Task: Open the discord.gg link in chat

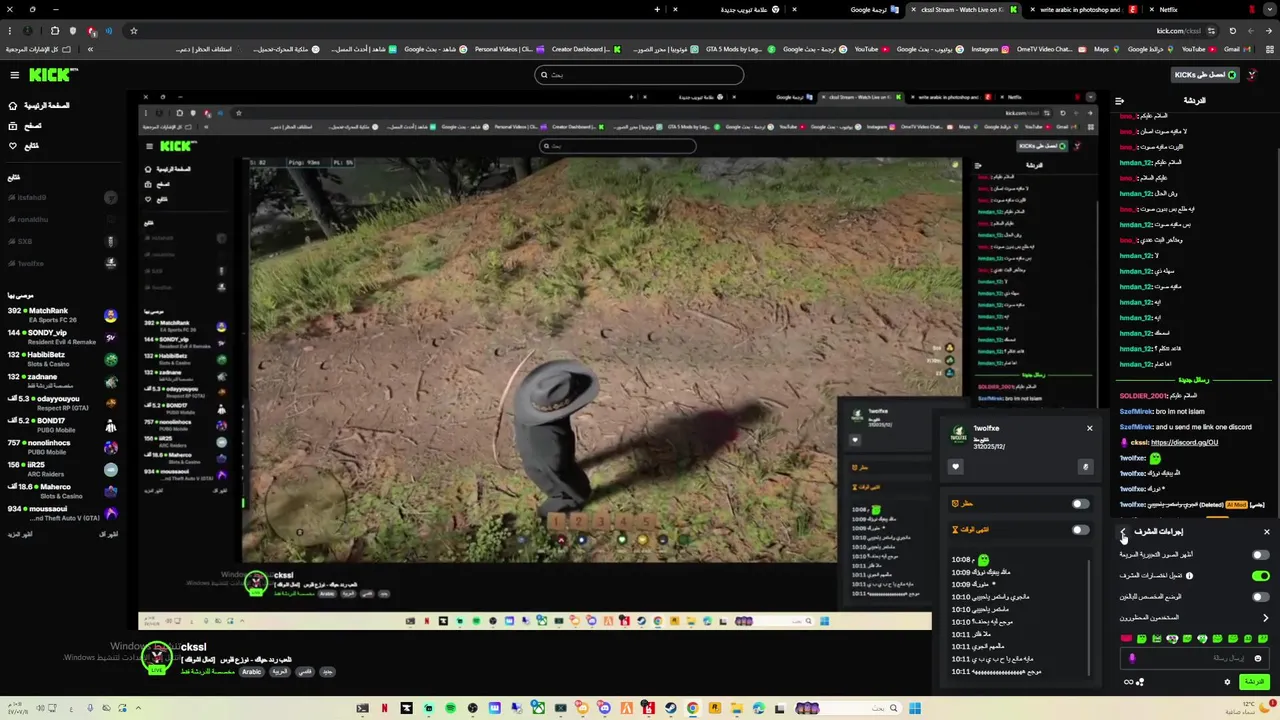Action: 1184,442
